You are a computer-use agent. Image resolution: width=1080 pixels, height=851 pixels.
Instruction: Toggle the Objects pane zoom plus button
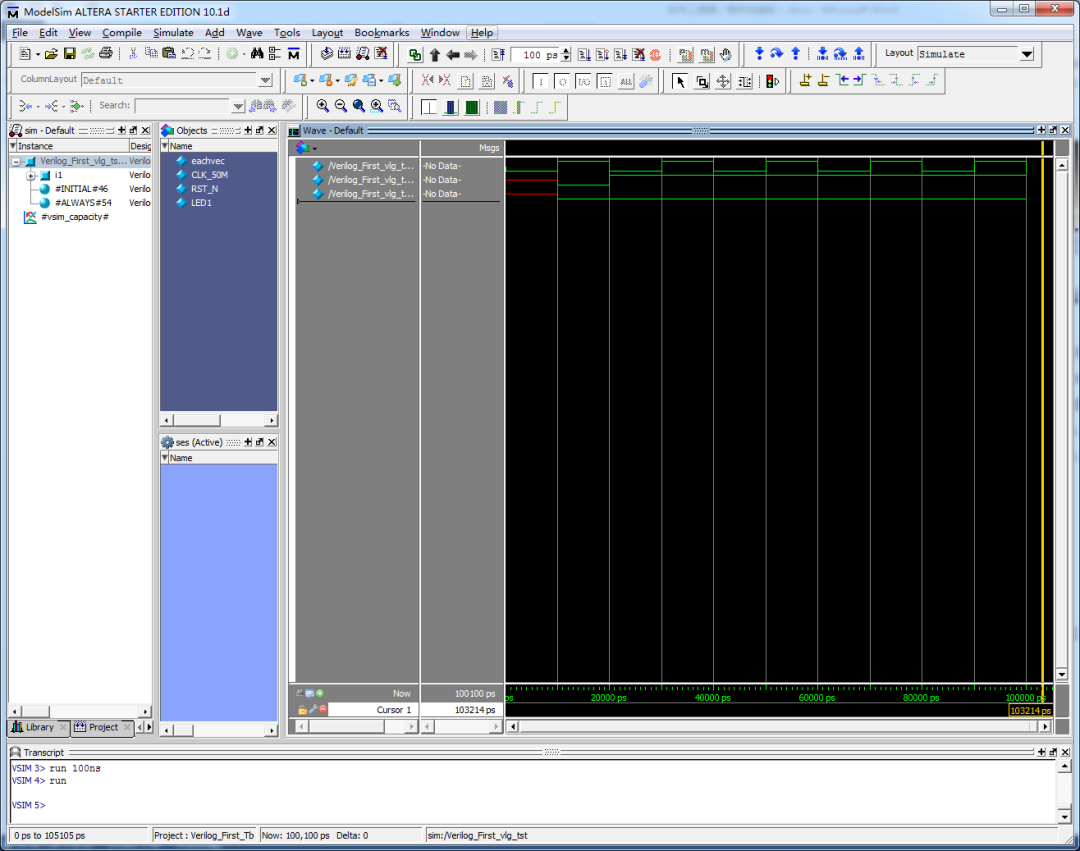click(246, 130)
